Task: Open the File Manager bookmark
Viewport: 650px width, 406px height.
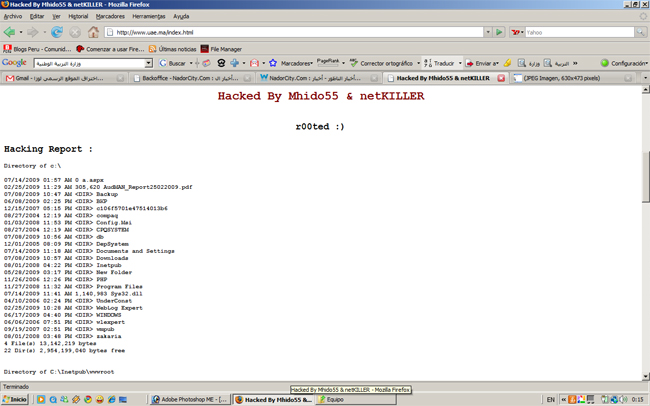Action: (221, 48)
